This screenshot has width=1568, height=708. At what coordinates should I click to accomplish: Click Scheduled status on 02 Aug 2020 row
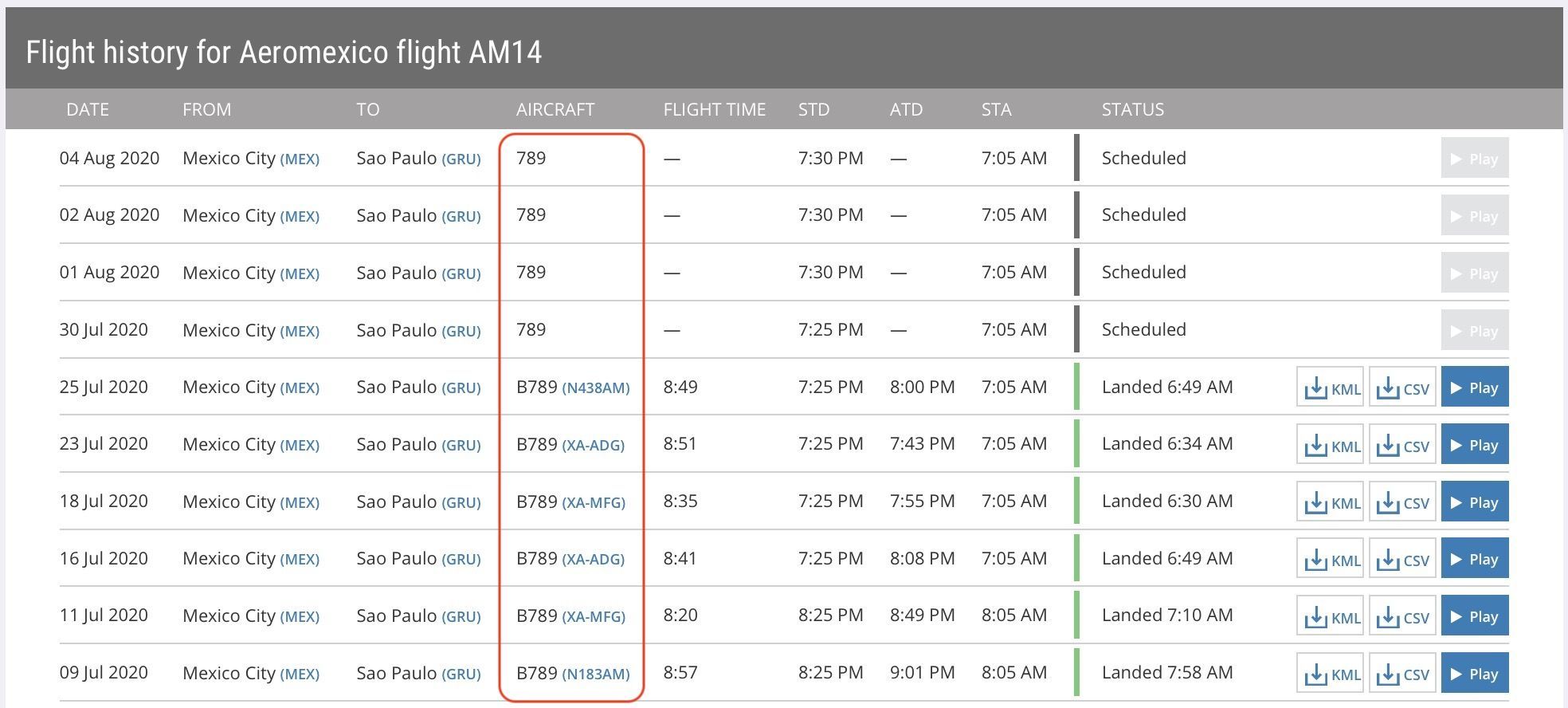(x=1144, y=214)
